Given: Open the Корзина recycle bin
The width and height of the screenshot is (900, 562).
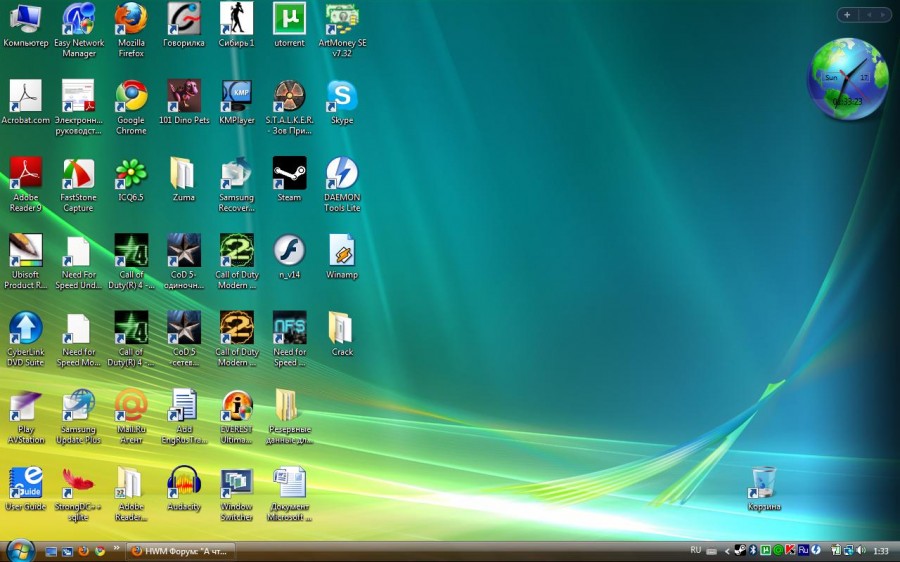Looking at the screenshot, I should tap(764, 489).
